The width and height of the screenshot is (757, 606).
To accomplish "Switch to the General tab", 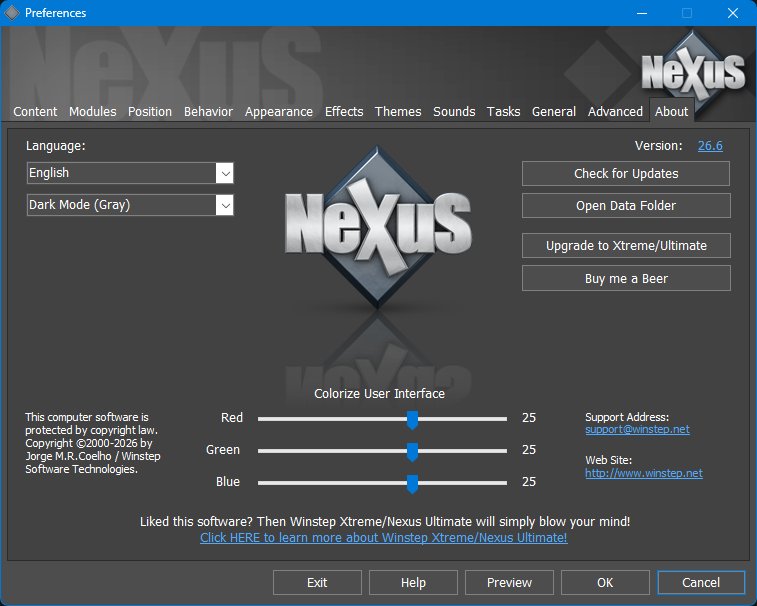I will [554, 112].
